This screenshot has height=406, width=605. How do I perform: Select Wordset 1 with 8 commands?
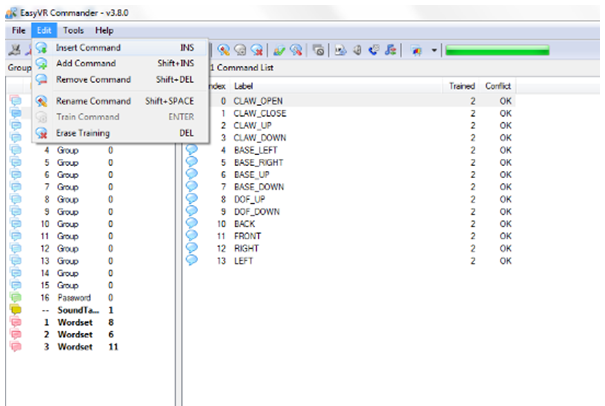tap(77, 323)
